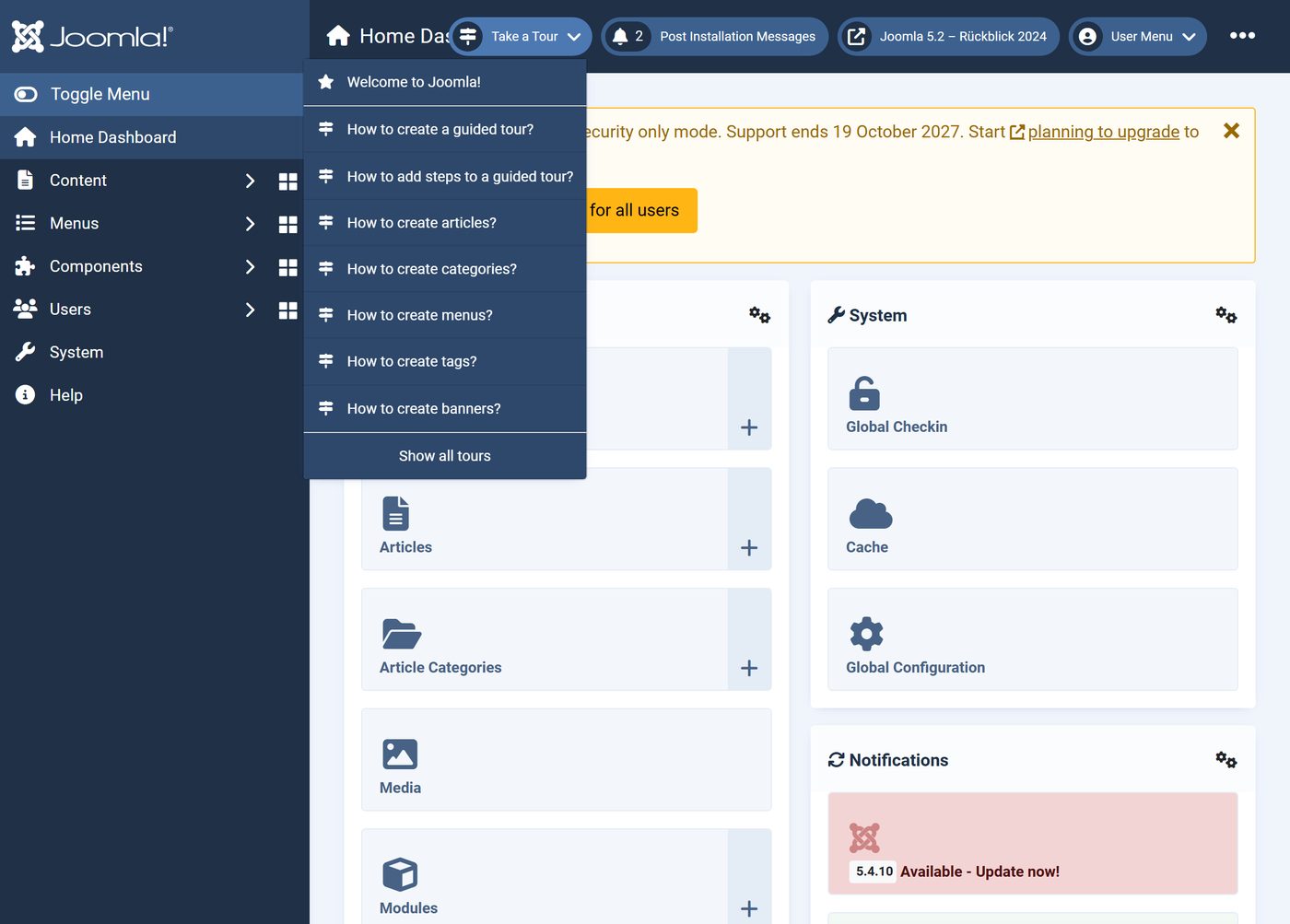Open the Components dashboard grid icon

[x=288, y=267]
